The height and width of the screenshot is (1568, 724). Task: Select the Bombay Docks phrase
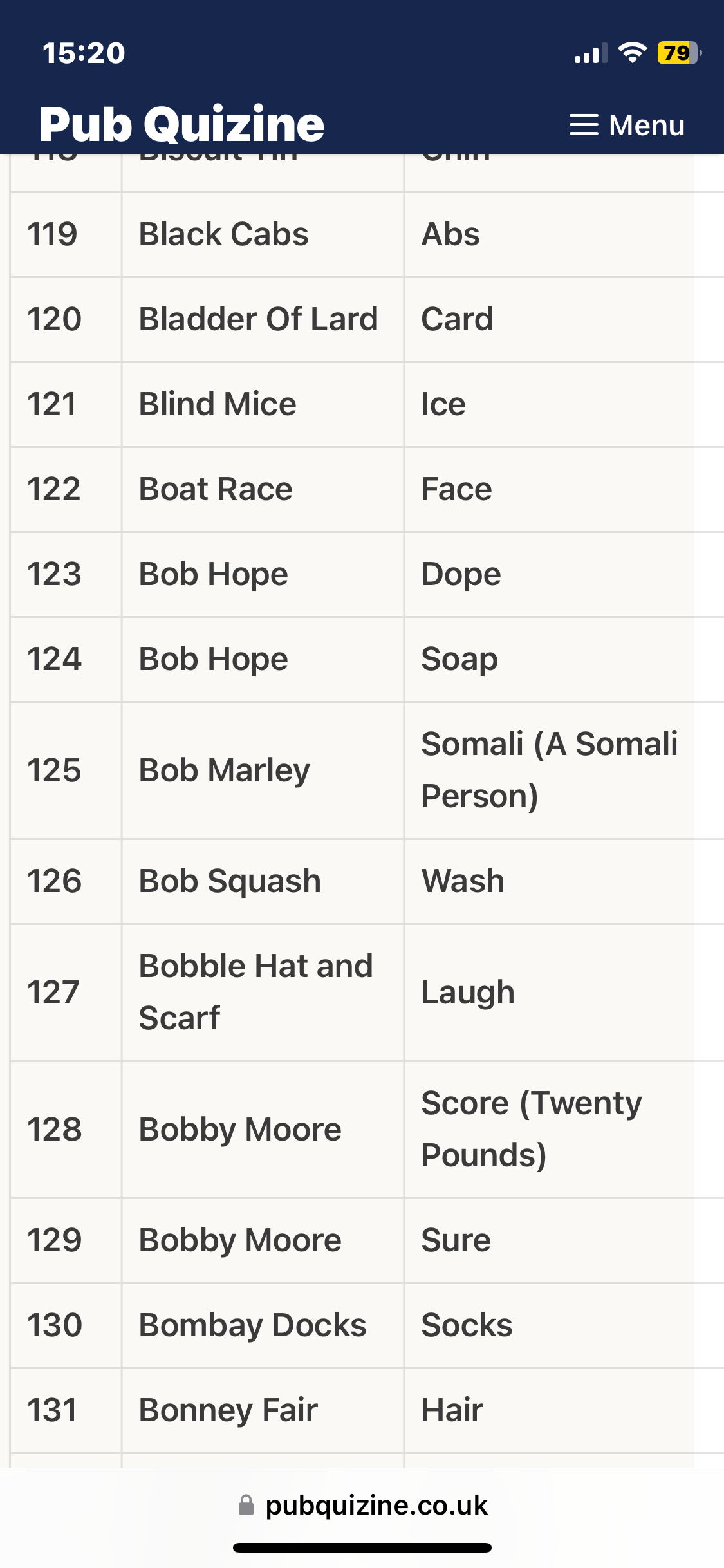point(252,1325)
